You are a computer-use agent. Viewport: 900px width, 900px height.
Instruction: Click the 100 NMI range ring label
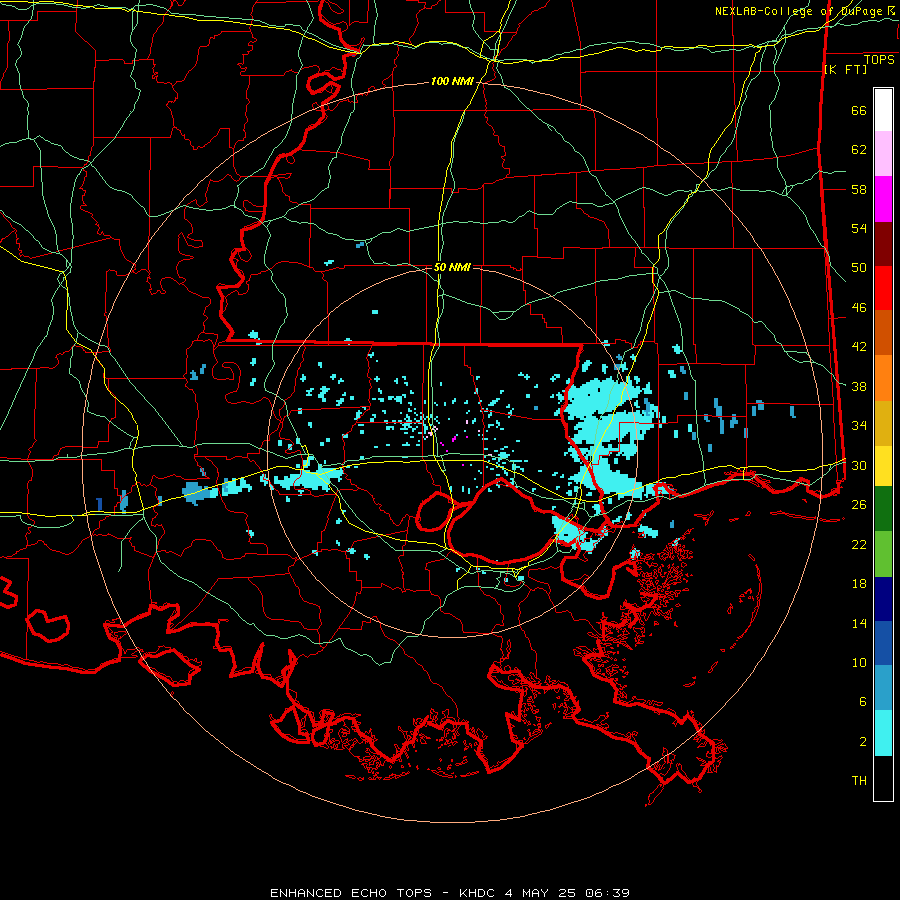[x=452, y=81]
